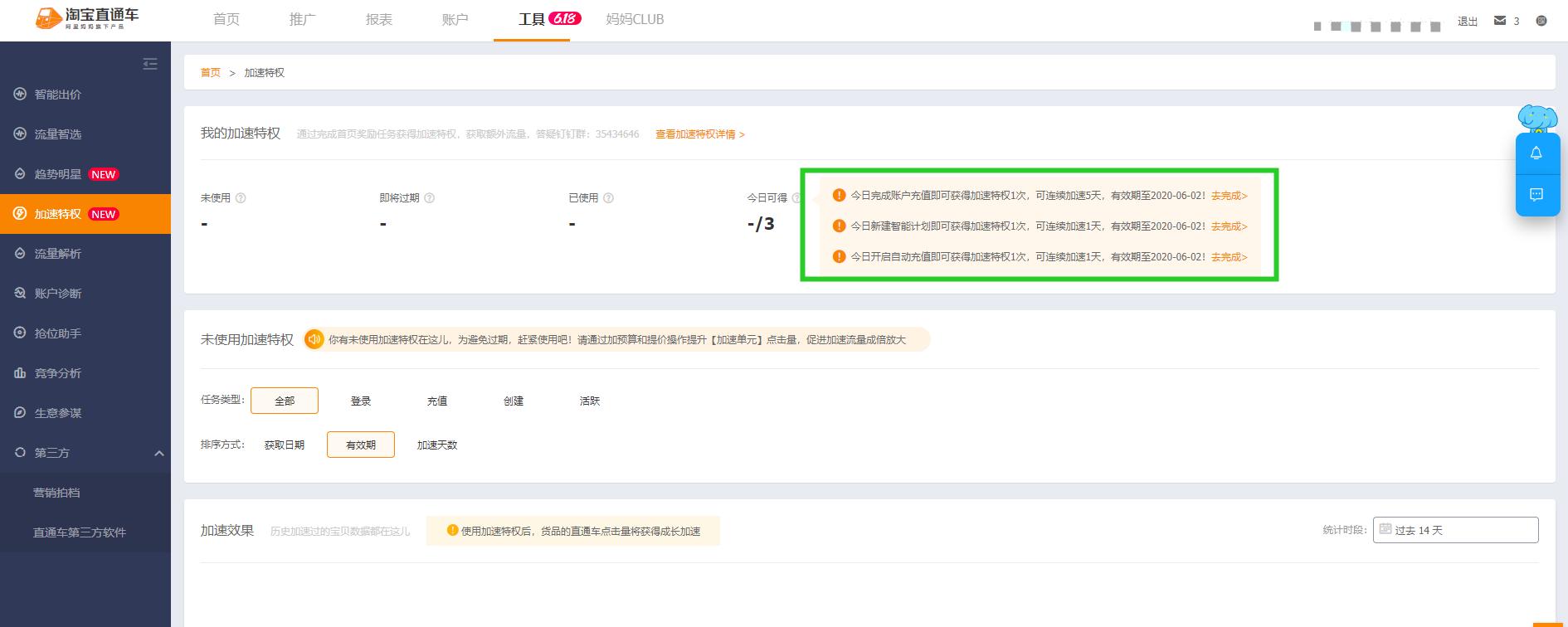
Task: Collapse the 第三方 sidebar chevron
Action: coord(159,454)
